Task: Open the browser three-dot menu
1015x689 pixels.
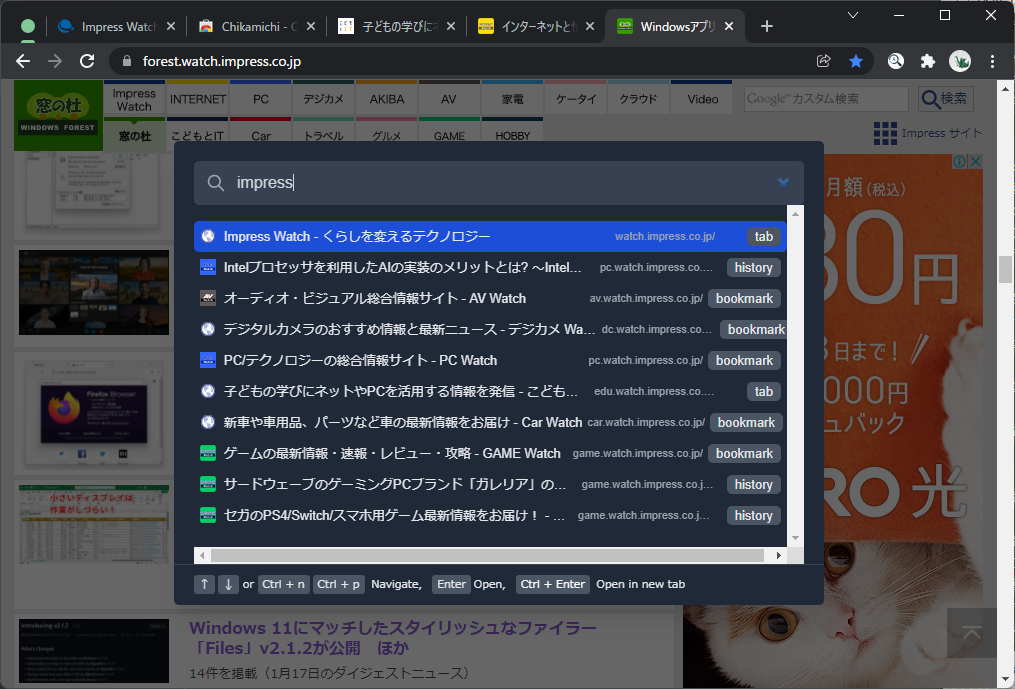Action: 993,60
